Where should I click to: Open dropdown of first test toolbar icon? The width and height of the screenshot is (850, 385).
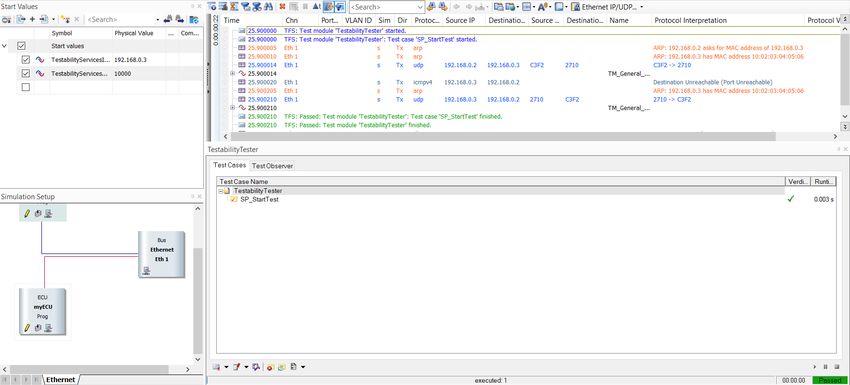pyautogui.click(x=226, y=367)
